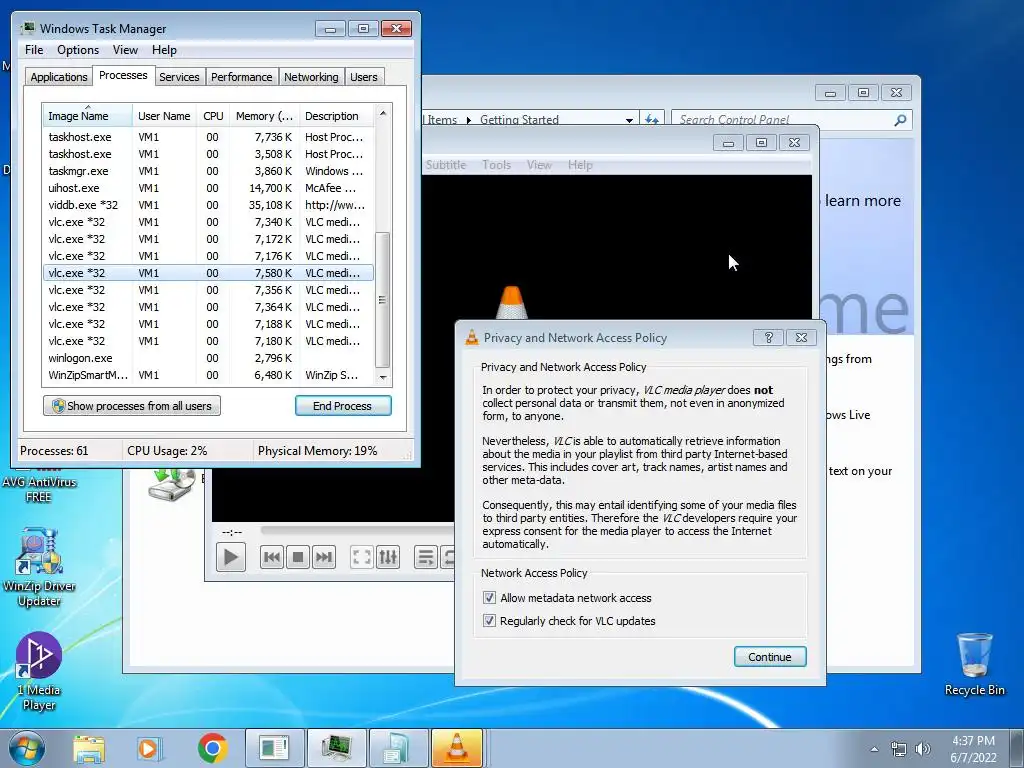
Task: Click Continue in the Privacy dialog
Action: click(769, 656)
